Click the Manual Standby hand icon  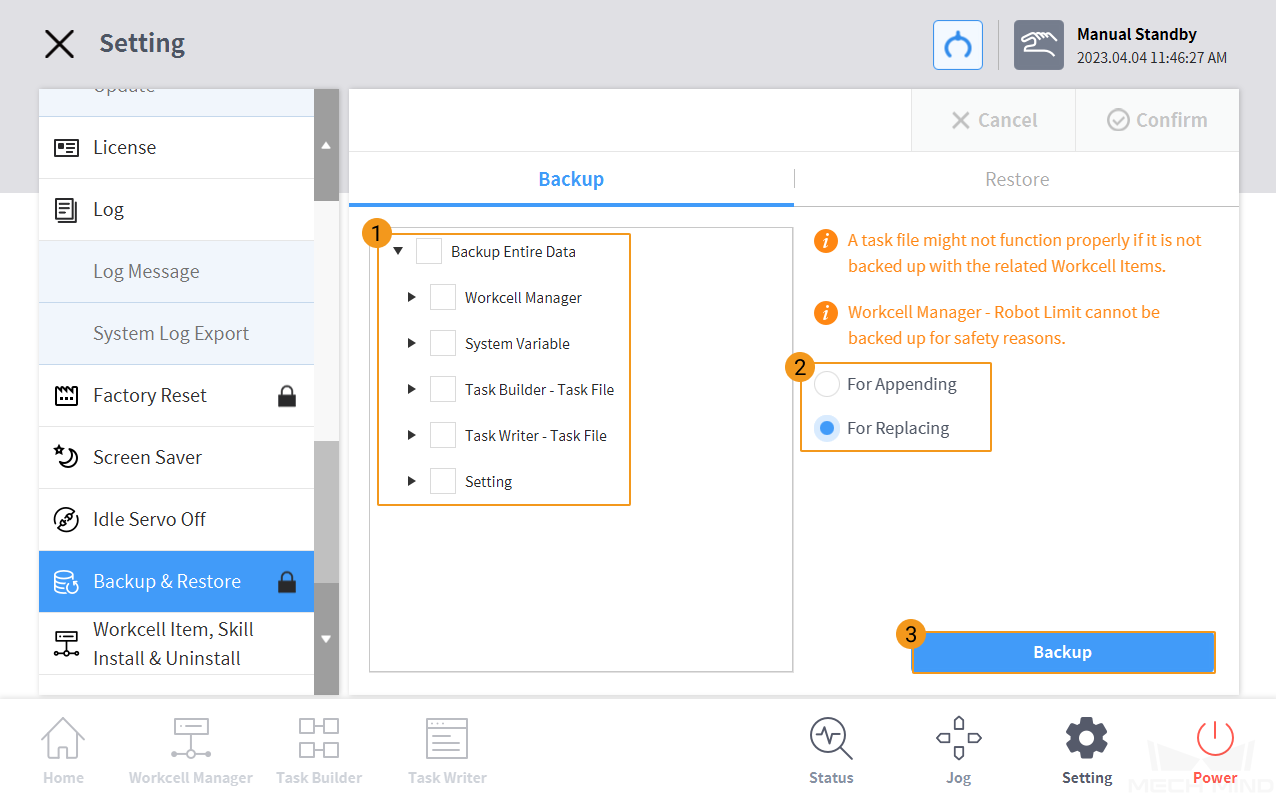(1038, 45)
